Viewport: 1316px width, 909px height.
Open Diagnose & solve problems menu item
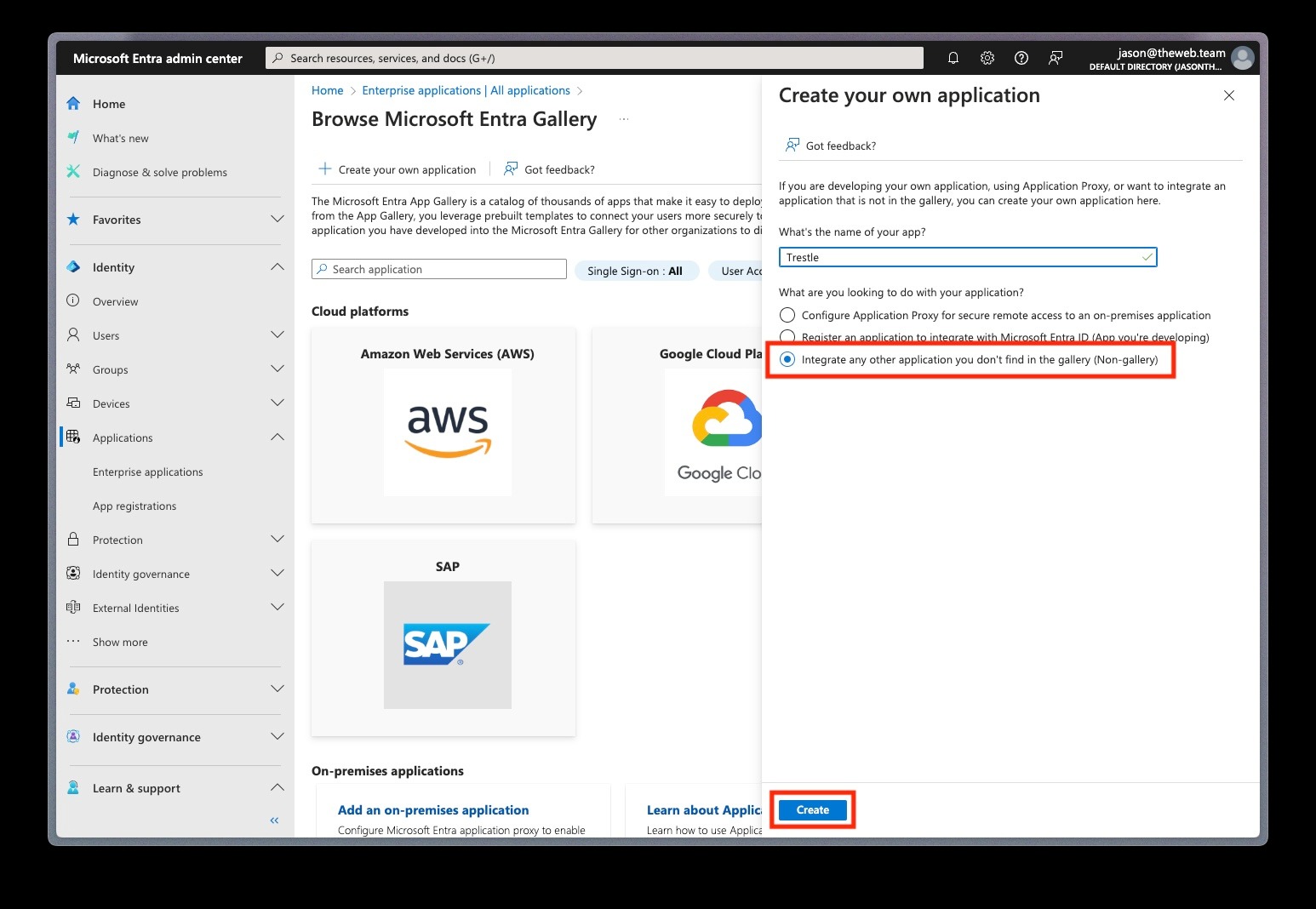coord(160,172)
